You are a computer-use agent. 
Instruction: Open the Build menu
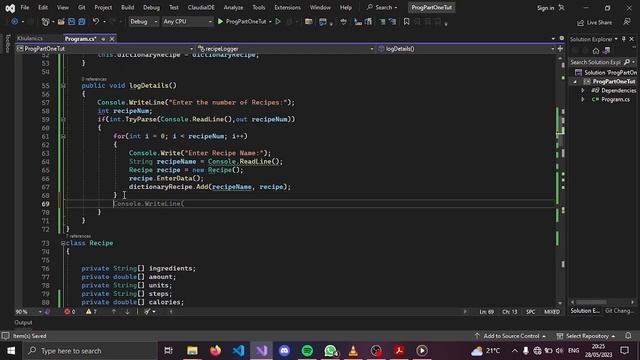point(127,7)
